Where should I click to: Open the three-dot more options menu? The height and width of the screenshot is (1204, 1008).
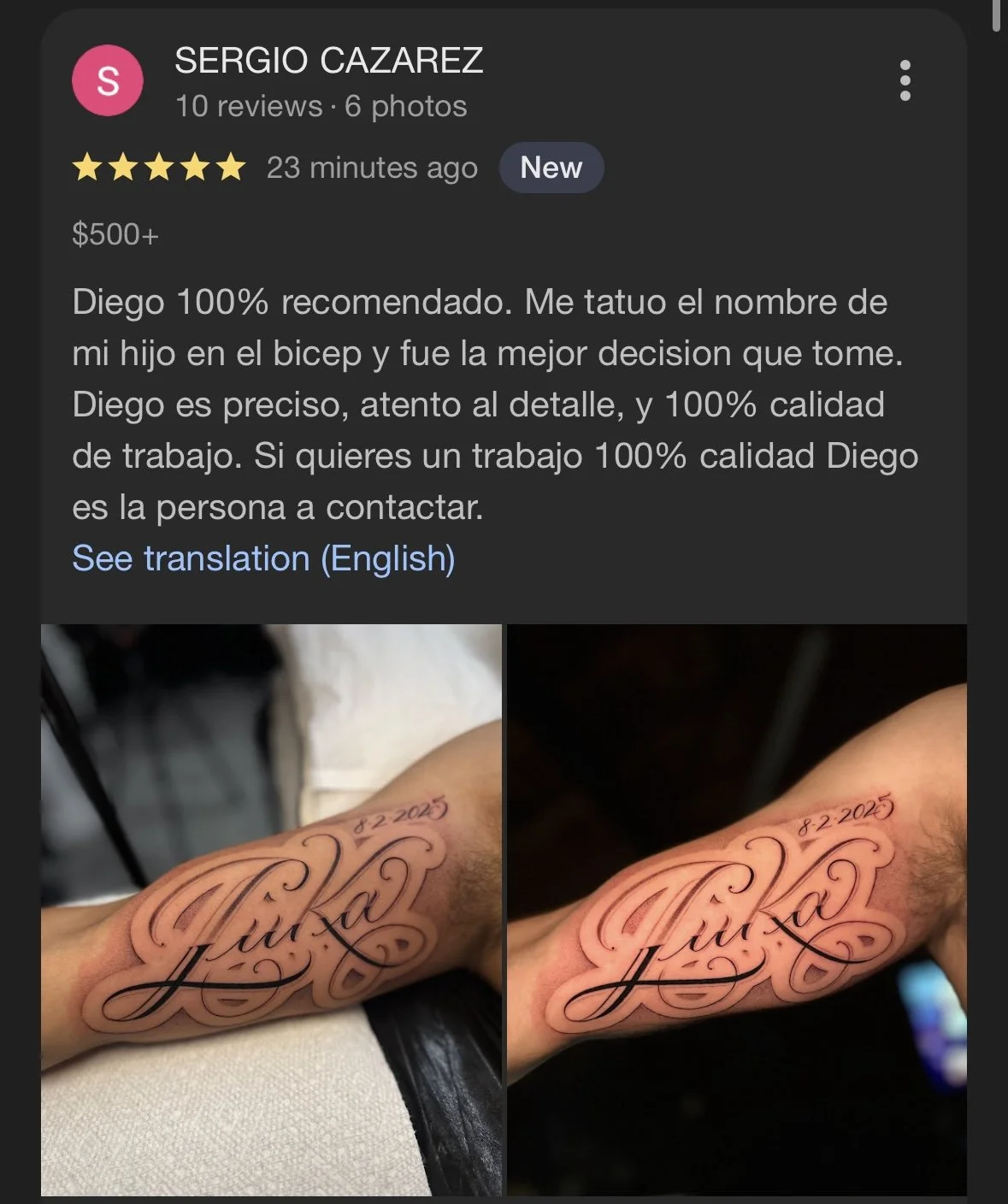905,80
